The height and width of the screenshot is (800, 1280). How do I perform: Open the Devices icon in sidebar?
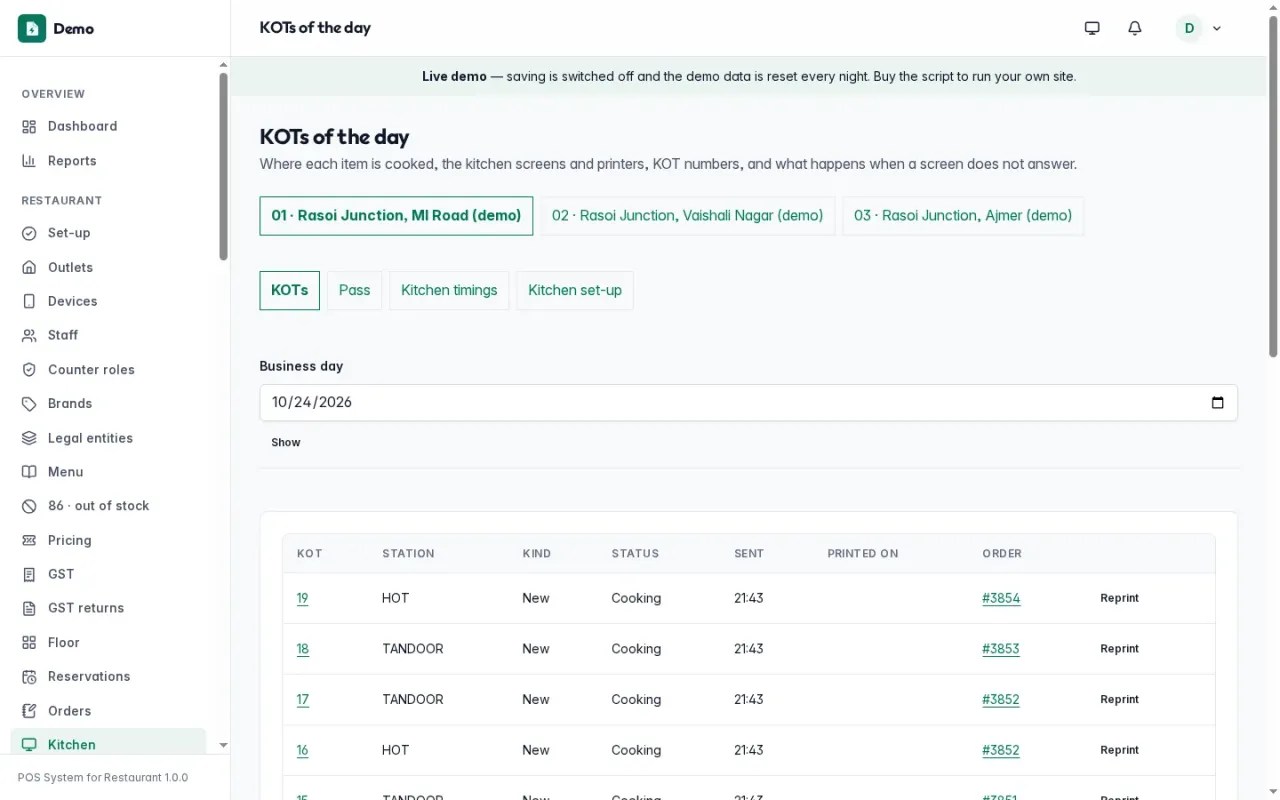tap(29, 302)
